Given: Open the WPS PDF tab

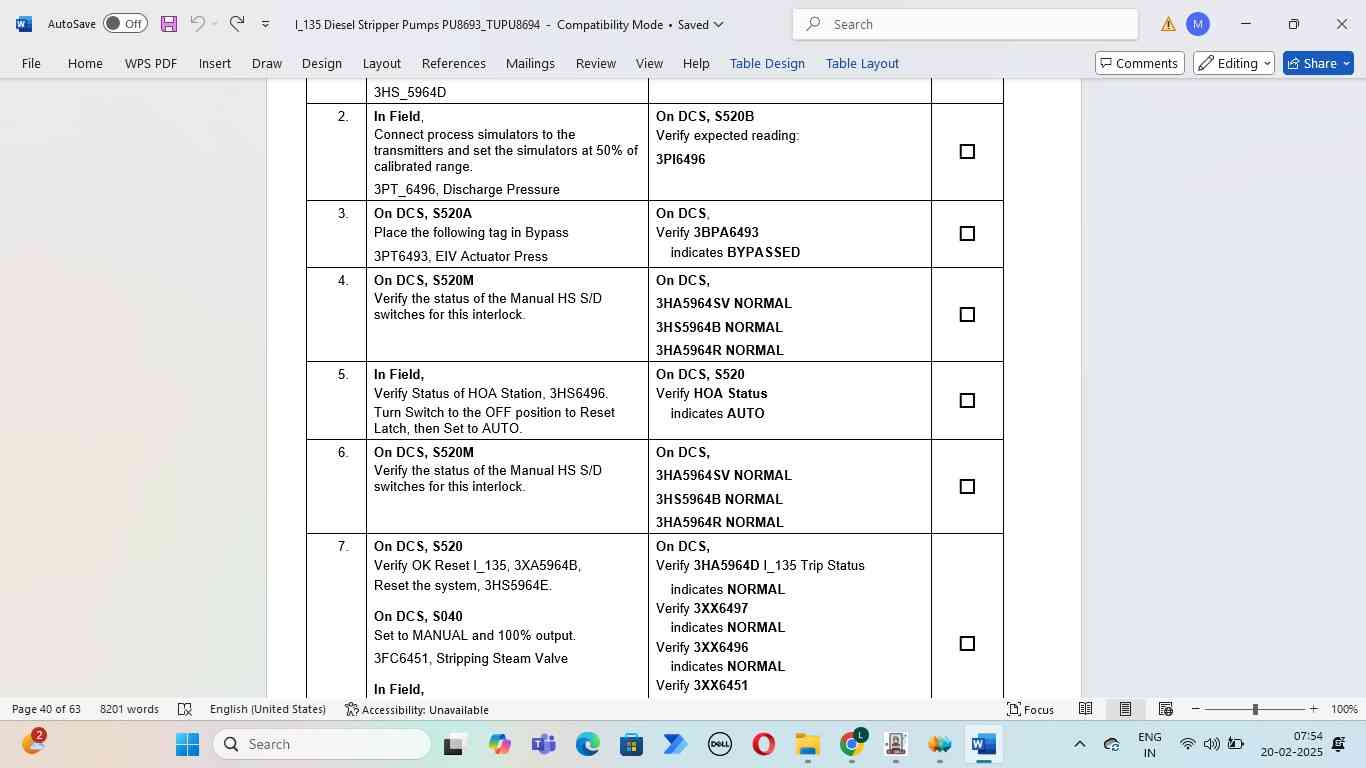Looking at the screenshot, I should click(151, 63).
